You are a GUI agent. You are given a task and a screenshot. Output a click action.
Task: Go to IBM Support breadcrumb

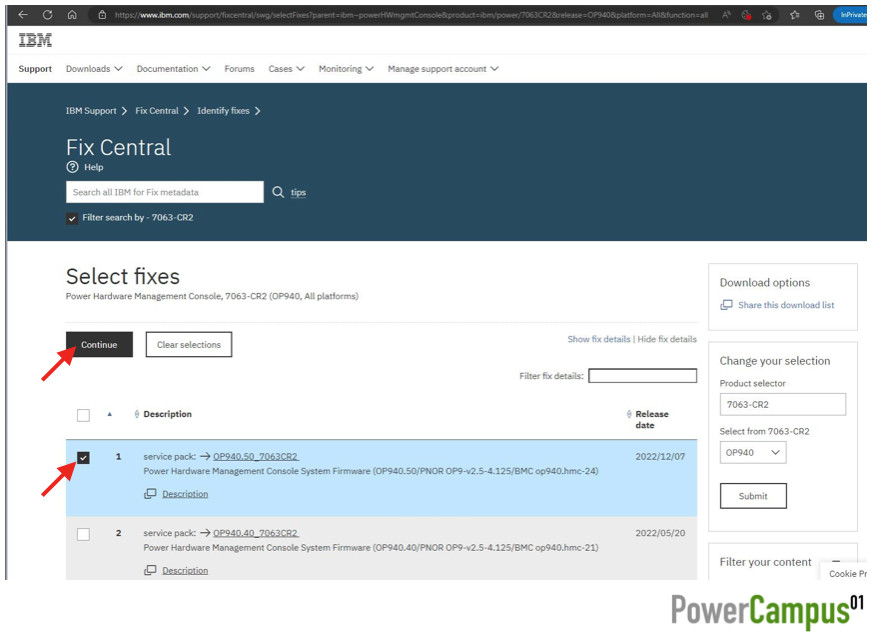pos(91,111)
